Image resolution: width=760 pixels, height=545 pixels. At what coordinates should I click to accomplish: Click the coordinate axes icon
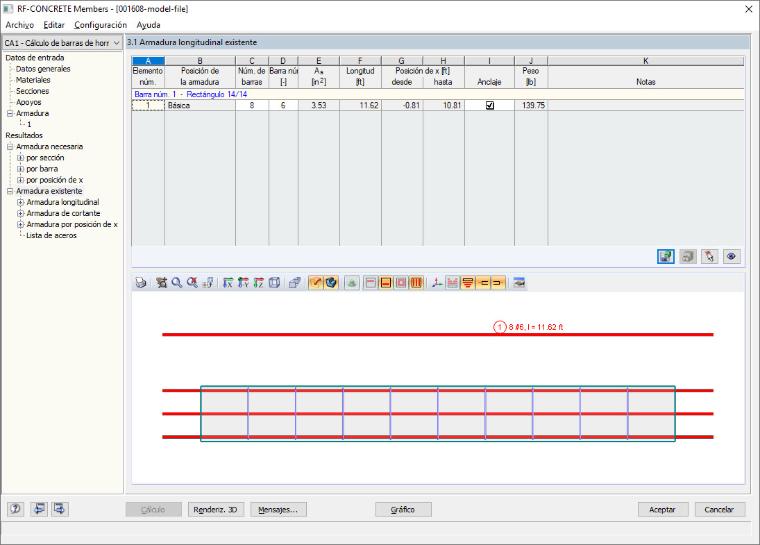(437, 282)
